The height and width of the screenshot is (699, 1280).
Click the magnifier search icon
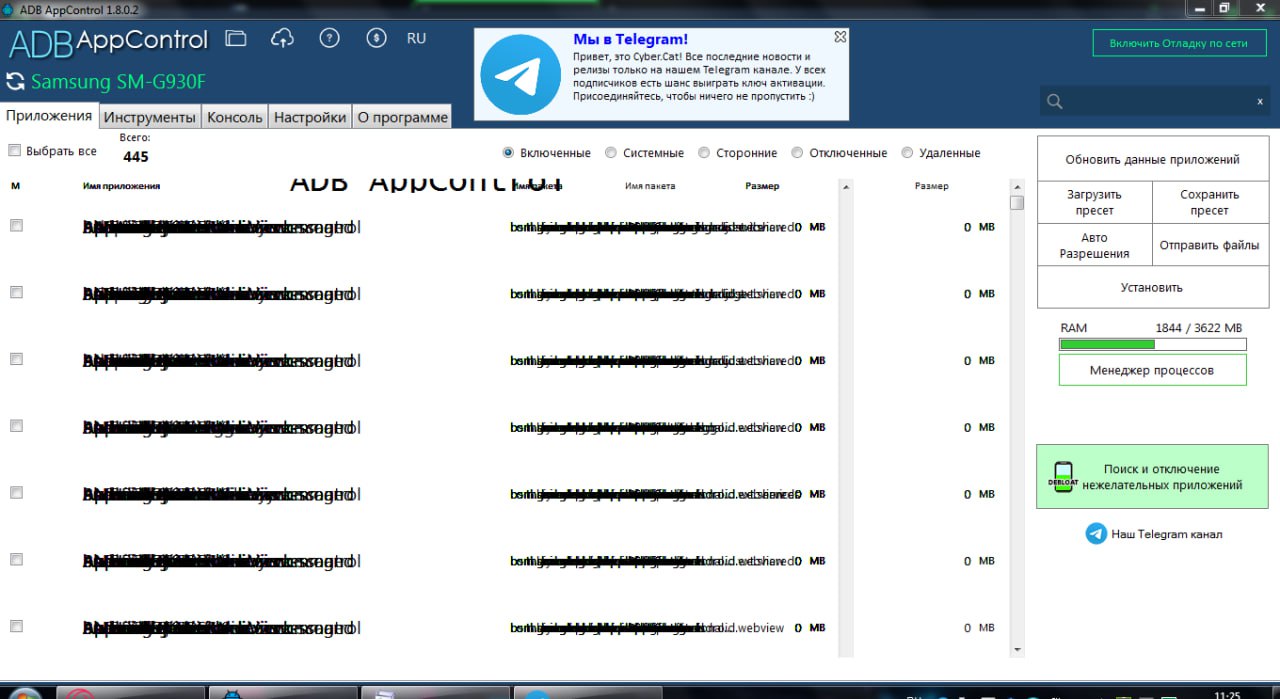(x=1054, y=101)
